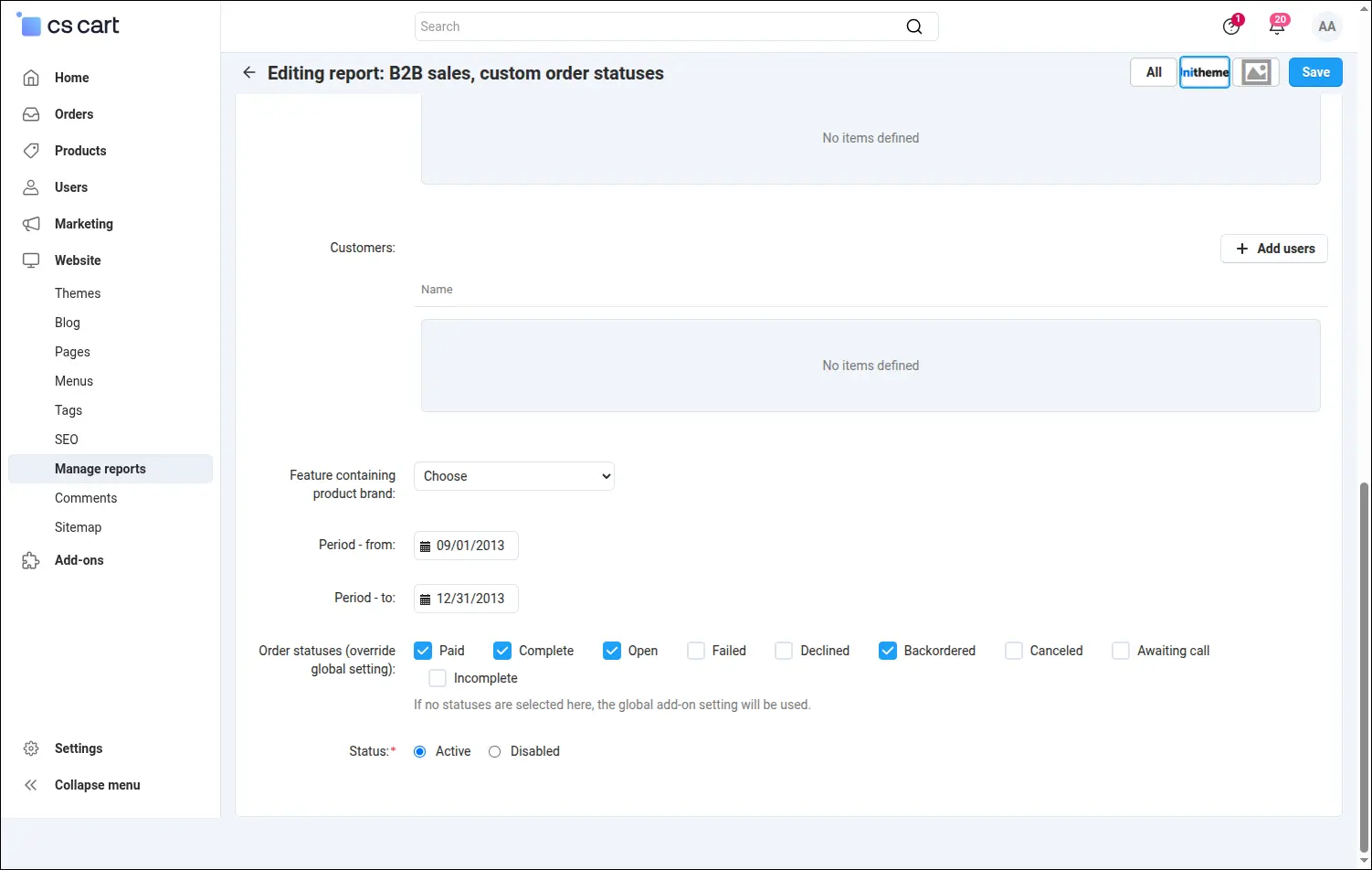Click the Website monitor icon

point(31,260)
